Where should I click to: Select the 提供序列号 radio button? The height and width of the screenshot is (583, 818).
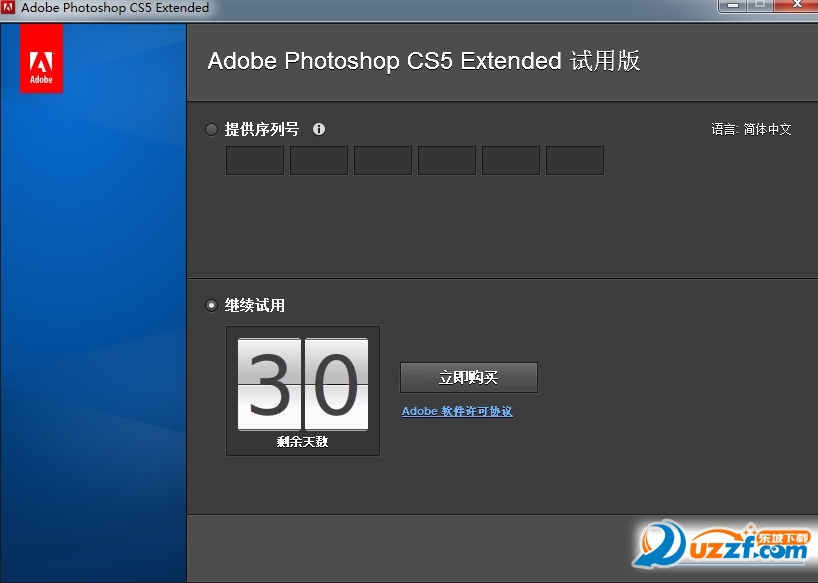[x=211, y=129]
